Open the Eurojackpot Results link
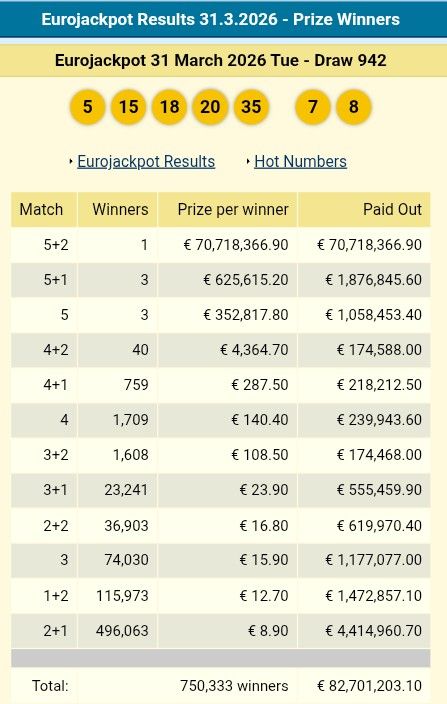 point(146,162)
